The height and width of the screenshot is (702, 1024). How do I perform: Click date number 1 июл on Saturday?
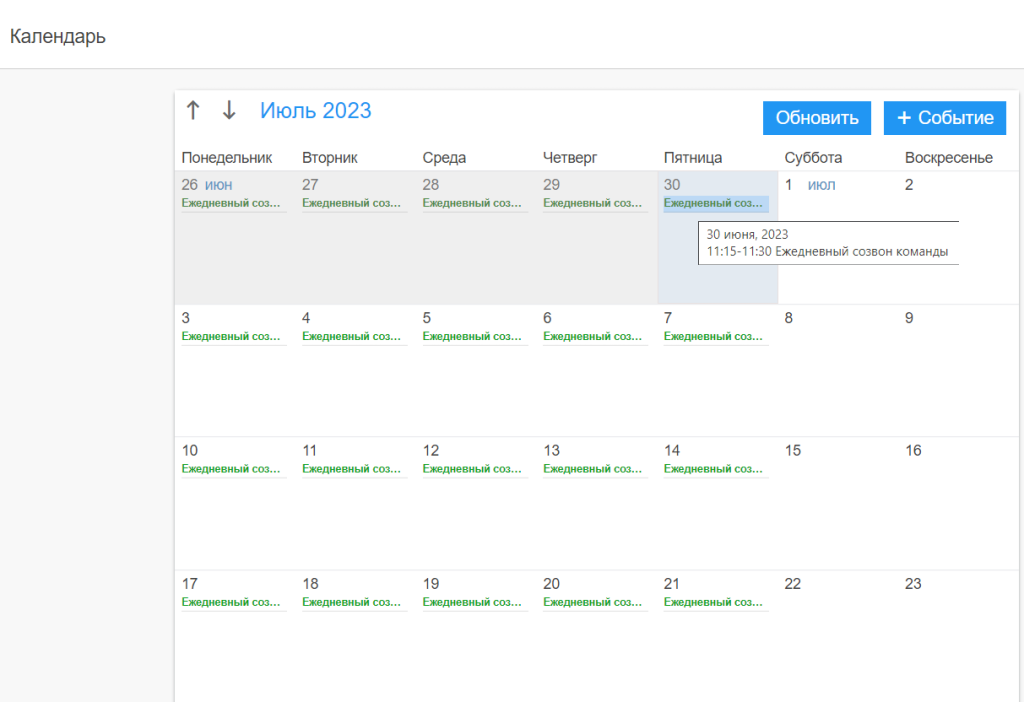pyautogui.click(x=810, y=185)
